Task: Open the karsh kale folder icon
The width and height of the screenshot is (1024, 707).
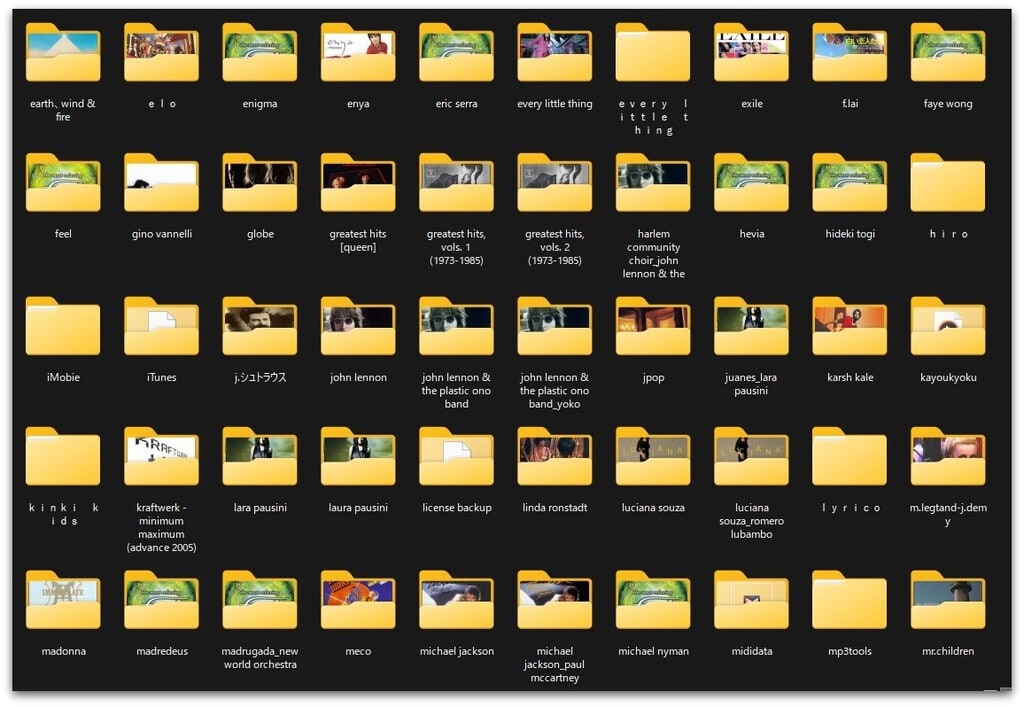Action: (850, 326)
